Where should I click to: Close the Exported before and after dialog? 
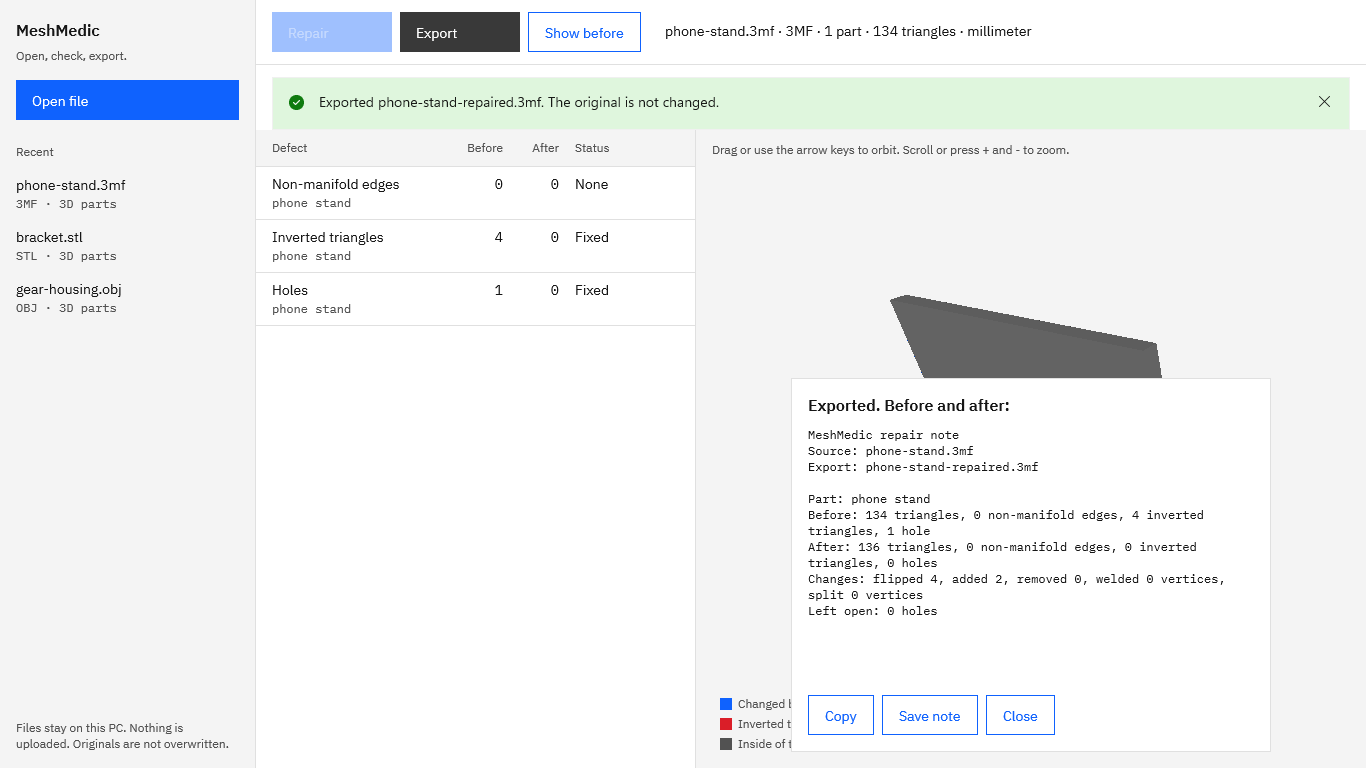1020,715
